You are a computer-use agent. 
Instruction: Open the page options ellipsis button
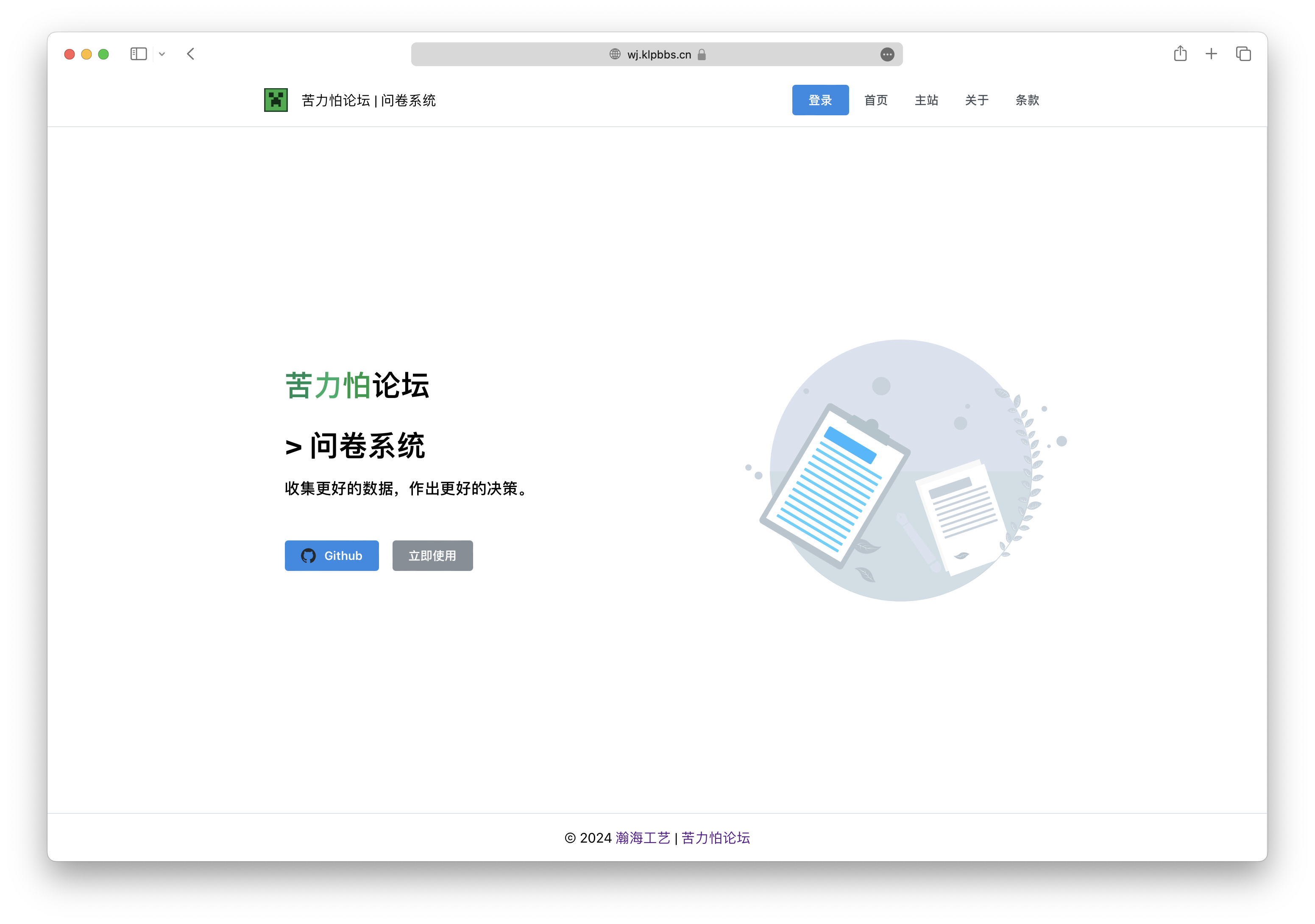tap(887, 54)
